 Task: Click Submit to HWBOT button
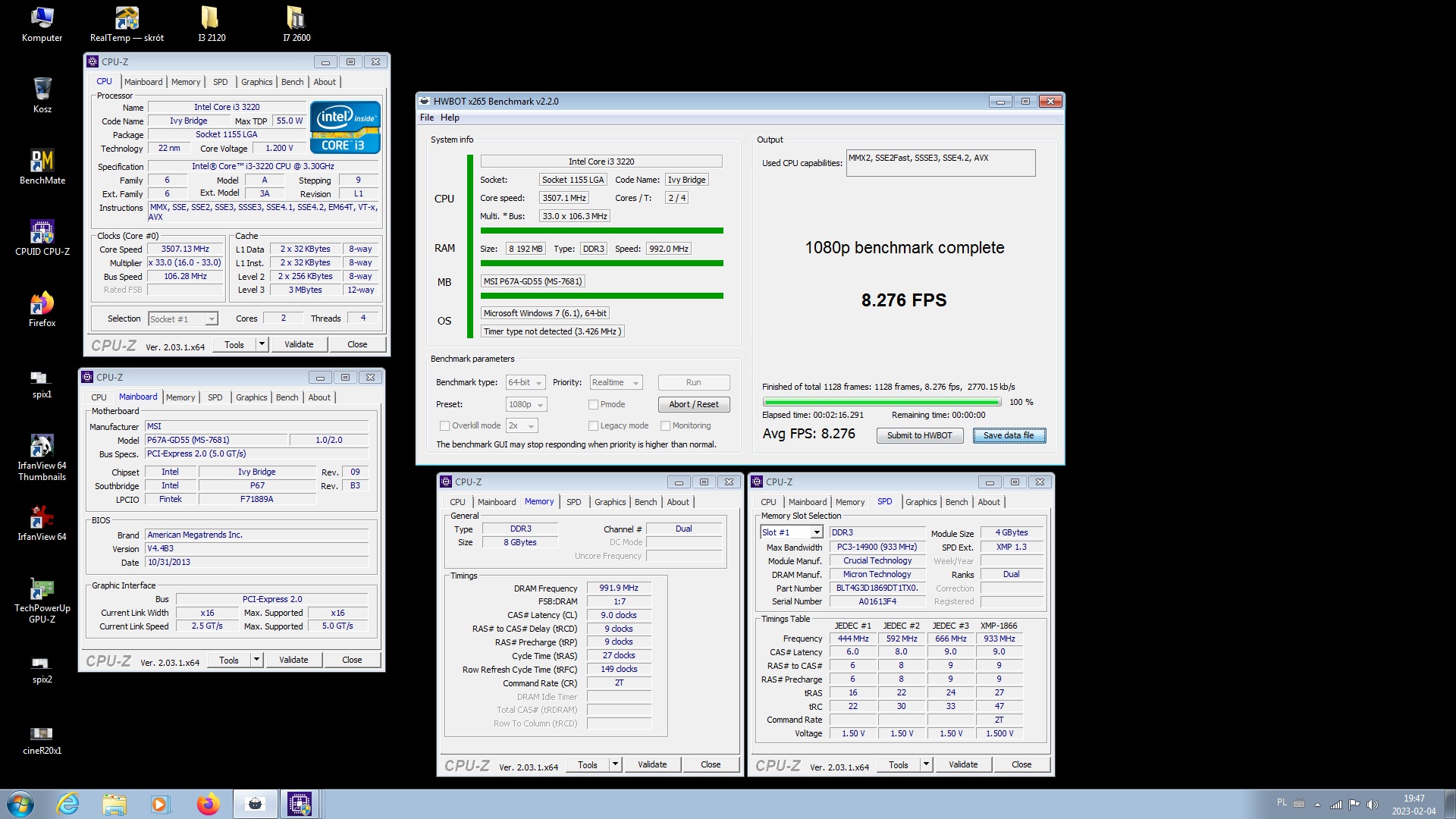point(919,435)
